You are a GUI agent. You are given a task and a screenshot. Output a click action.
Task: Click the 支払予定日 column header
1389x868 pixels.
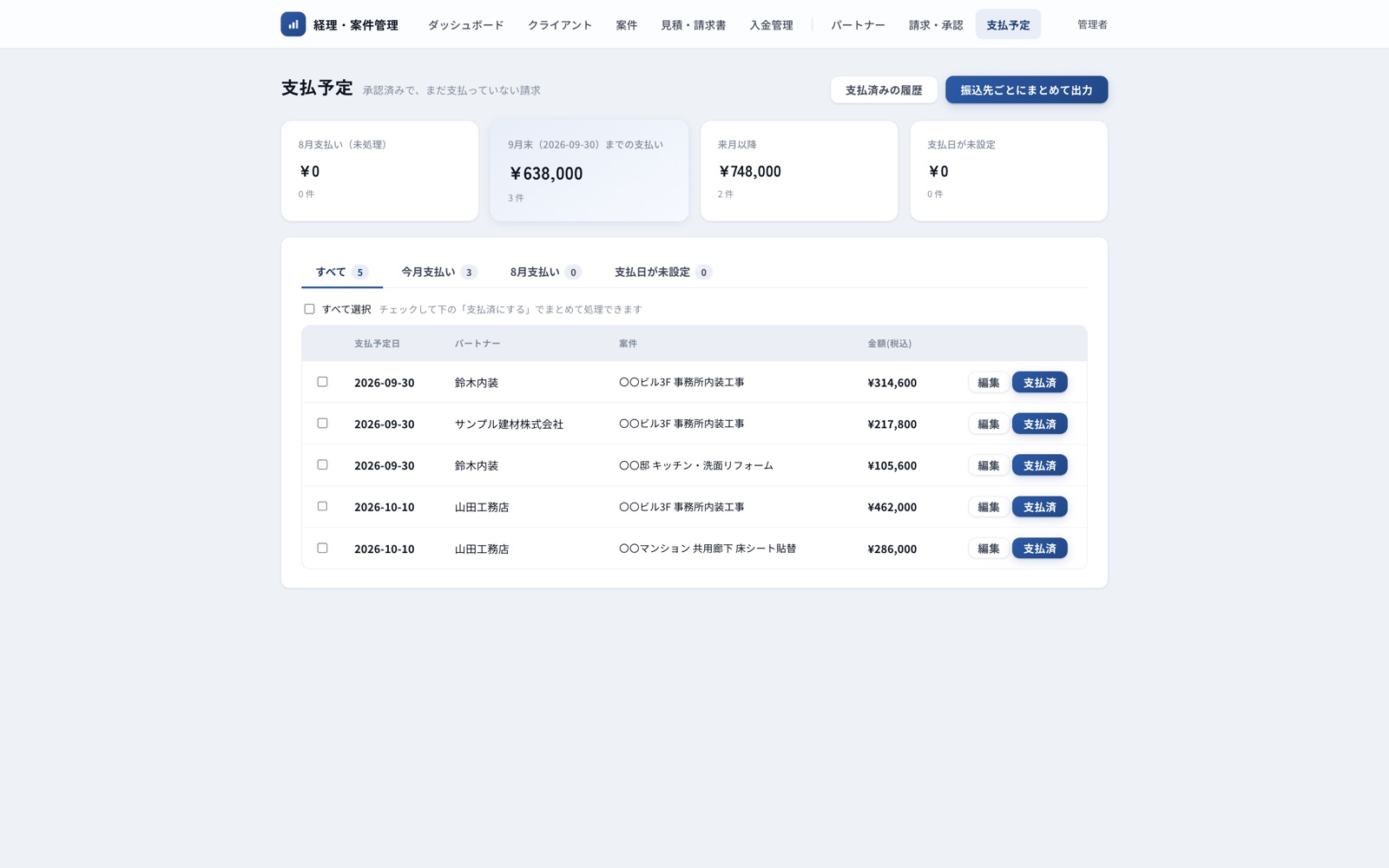[377, 344]
